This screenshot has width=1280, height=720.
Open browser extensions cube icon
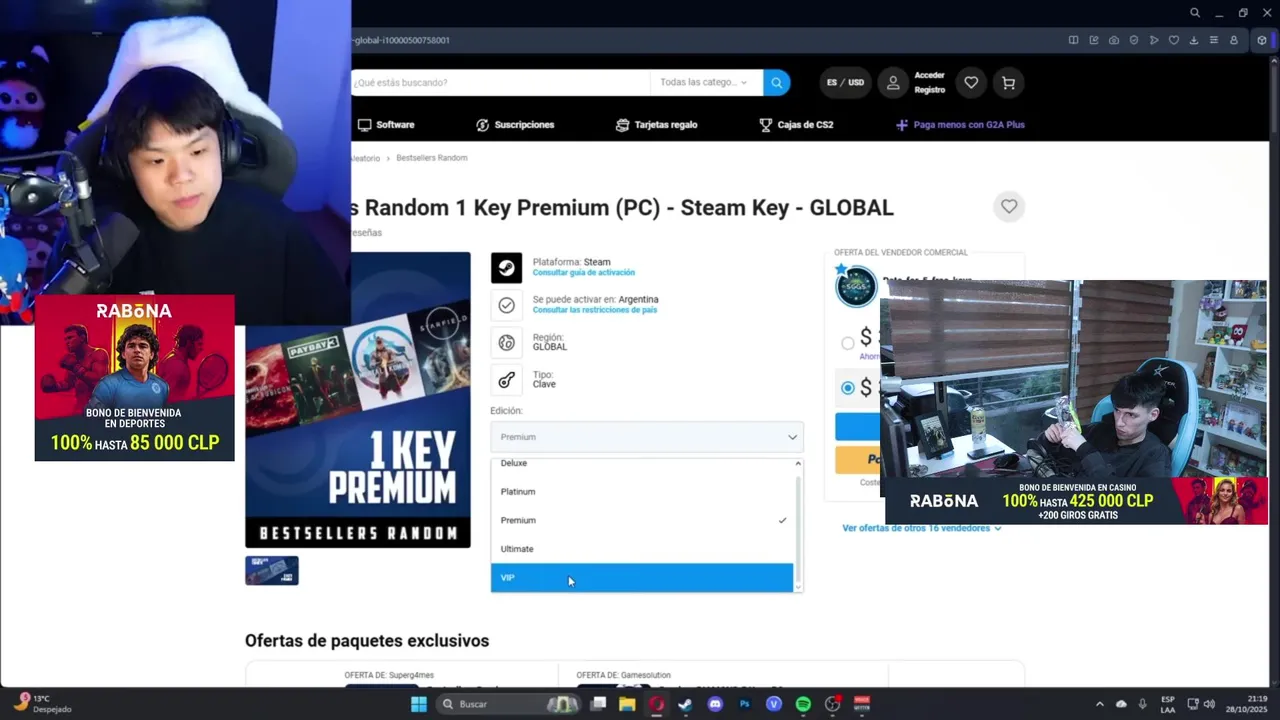pos(1263,40)
